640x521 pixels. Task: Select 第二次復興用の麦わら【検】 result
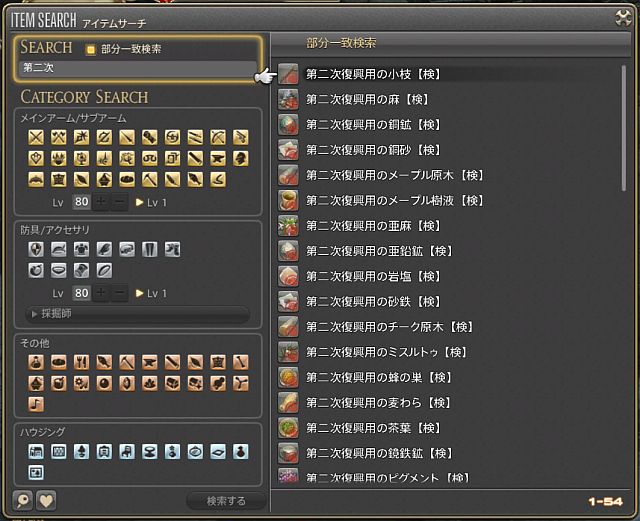tap(447, 403)
